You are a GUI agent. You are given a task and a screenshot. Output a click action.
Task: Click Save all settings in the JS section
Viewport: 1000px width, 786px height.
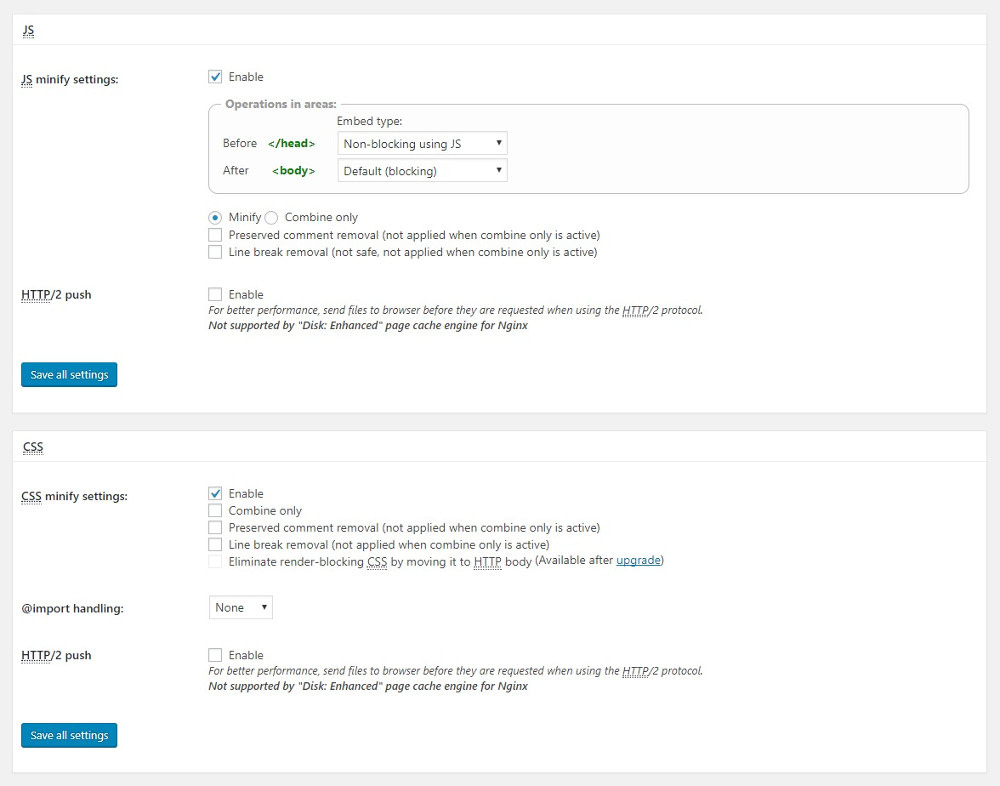click(68, 374)
